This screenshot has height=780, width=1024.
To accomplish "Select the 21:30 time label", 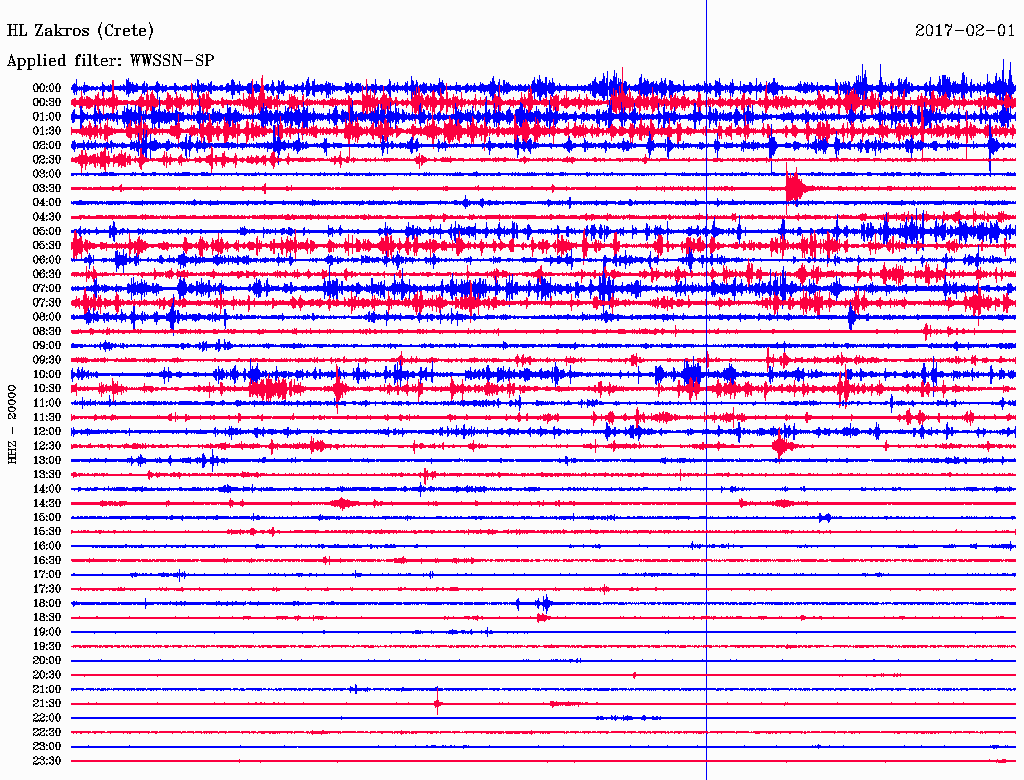I will tap(47, 704).
